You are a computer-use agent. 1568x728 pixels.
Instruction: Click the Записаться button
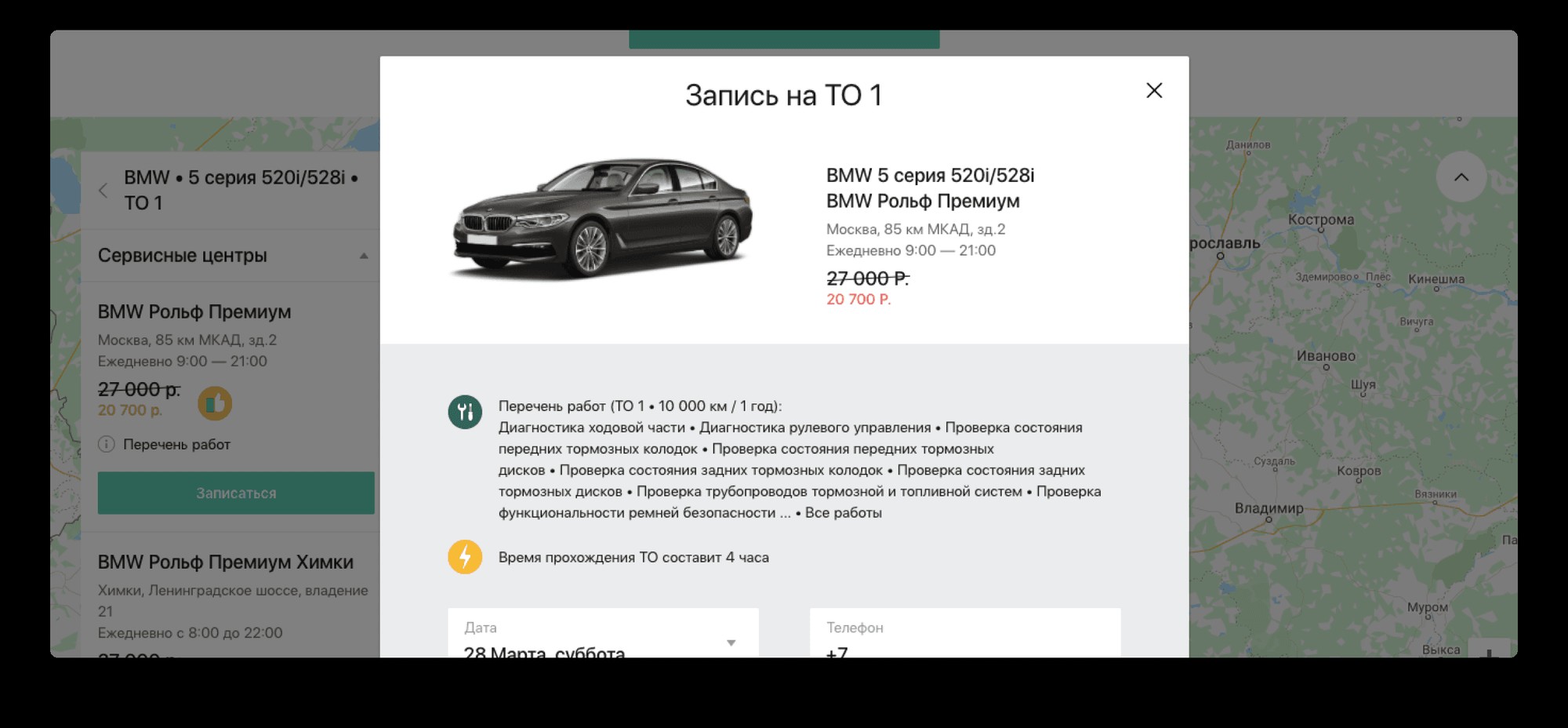[x=236, y=493]
